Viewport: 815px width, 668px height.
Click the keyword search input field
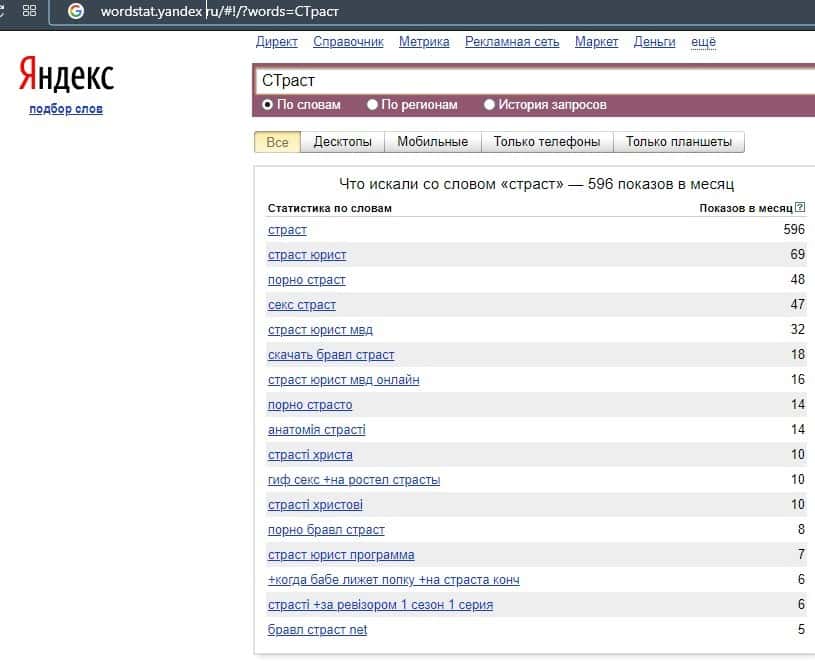tap(530, 79)
